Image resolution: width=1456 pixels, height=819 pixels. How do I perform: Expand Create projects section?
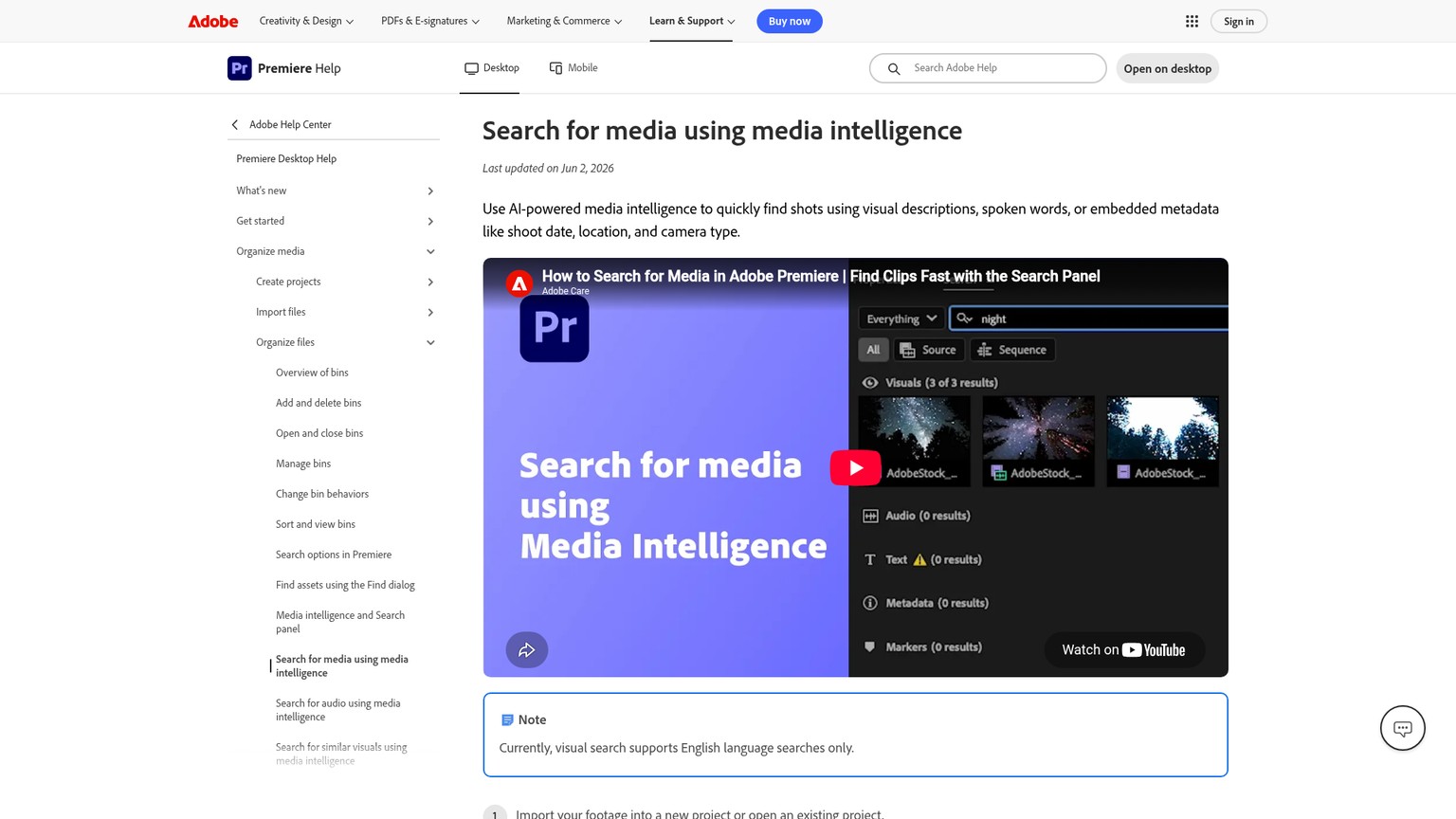coord(430,282)
